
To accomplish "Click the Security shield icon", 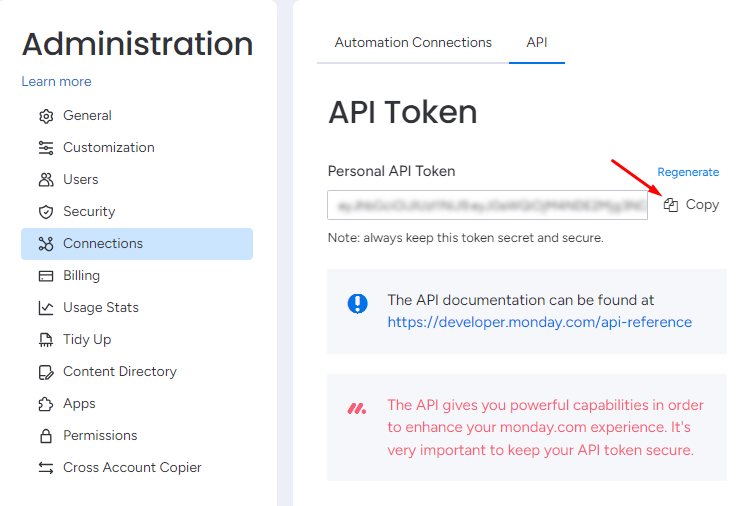I will pyautogui.click(x=45, y=212).
